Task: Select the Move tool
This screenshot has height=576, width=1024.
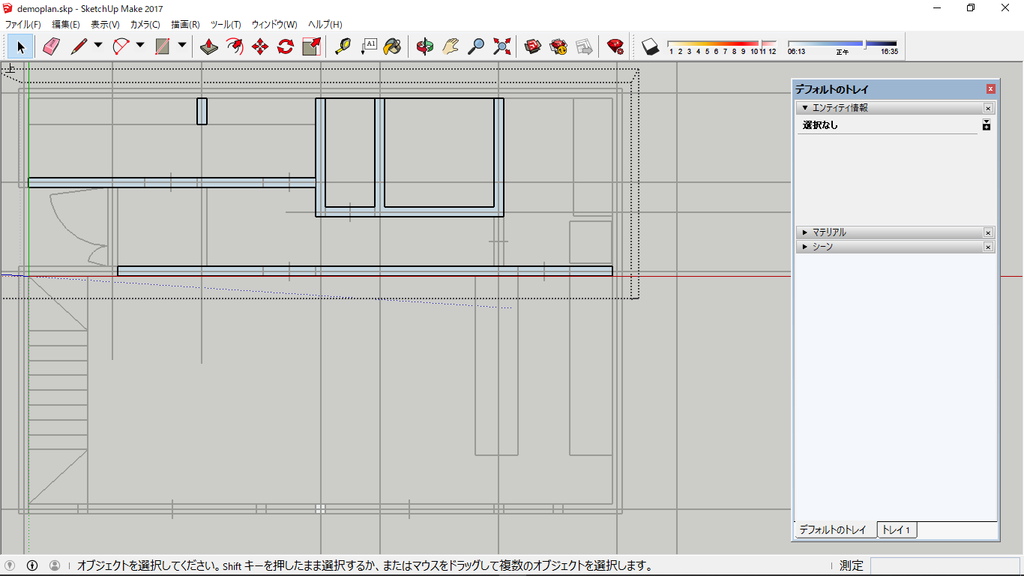Action: (260, 46)
